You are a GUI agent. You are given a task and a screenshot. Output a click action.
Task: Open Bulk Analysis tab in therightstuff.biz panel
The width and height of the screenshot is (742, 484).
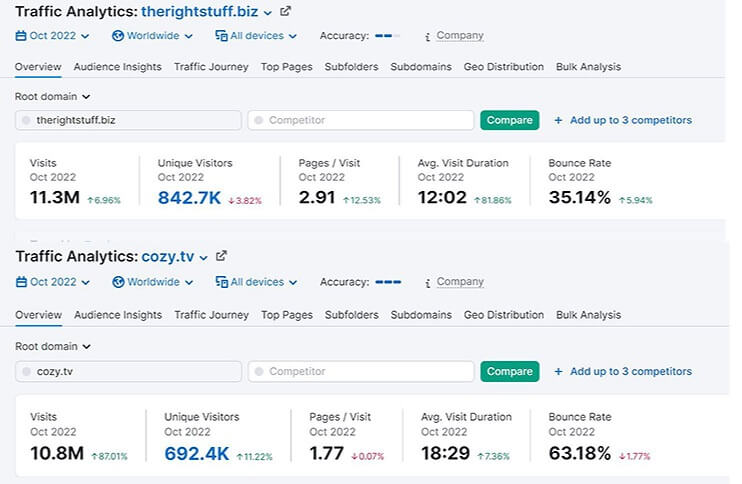[x=588, y=67]
